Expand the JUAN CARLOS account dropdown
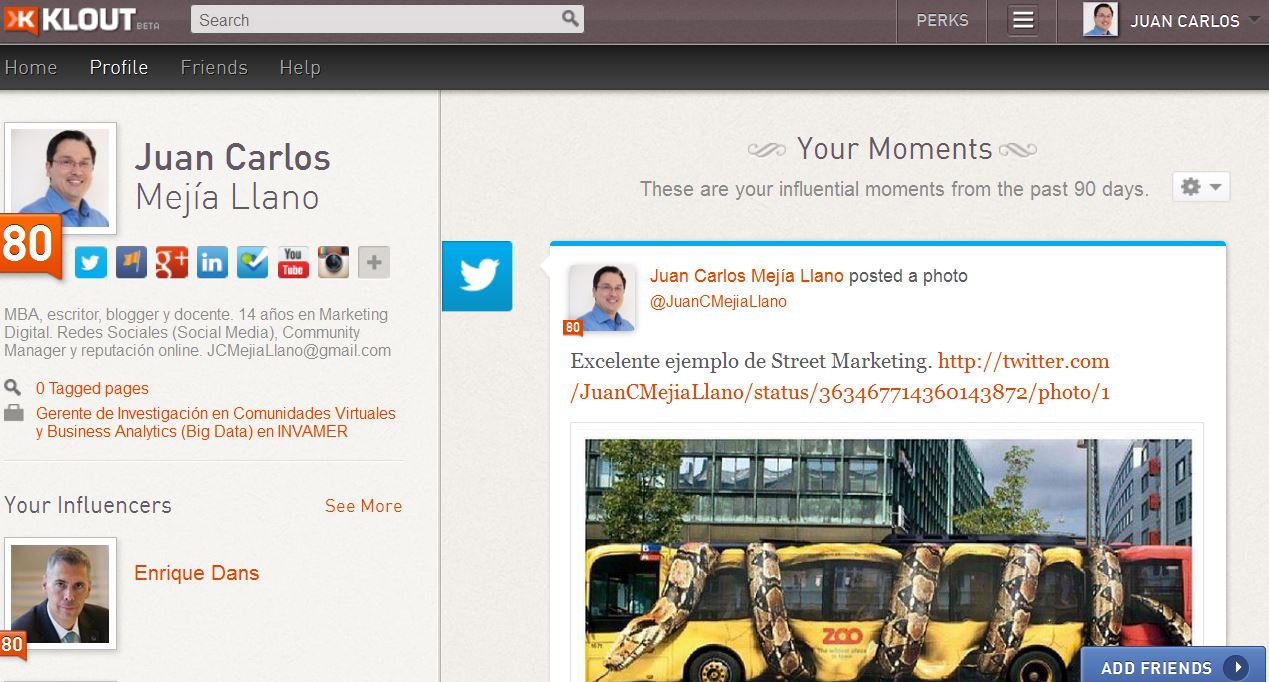Image resolution: width=1269 pixels, height=682 pixels. click(1254, 20)
